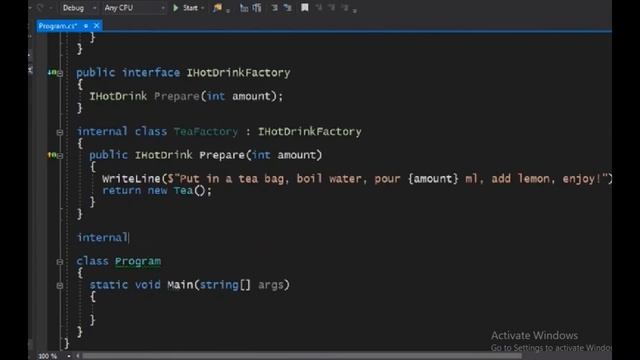
Task: Click the 'args' parameter in Main
Action: [x=271, y=284]
